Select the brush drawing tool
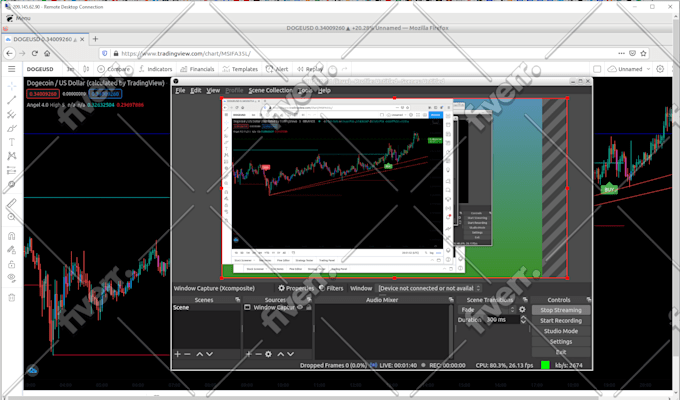Image resolution: width=680 pixels, height=400 pixels. point(12,128)
